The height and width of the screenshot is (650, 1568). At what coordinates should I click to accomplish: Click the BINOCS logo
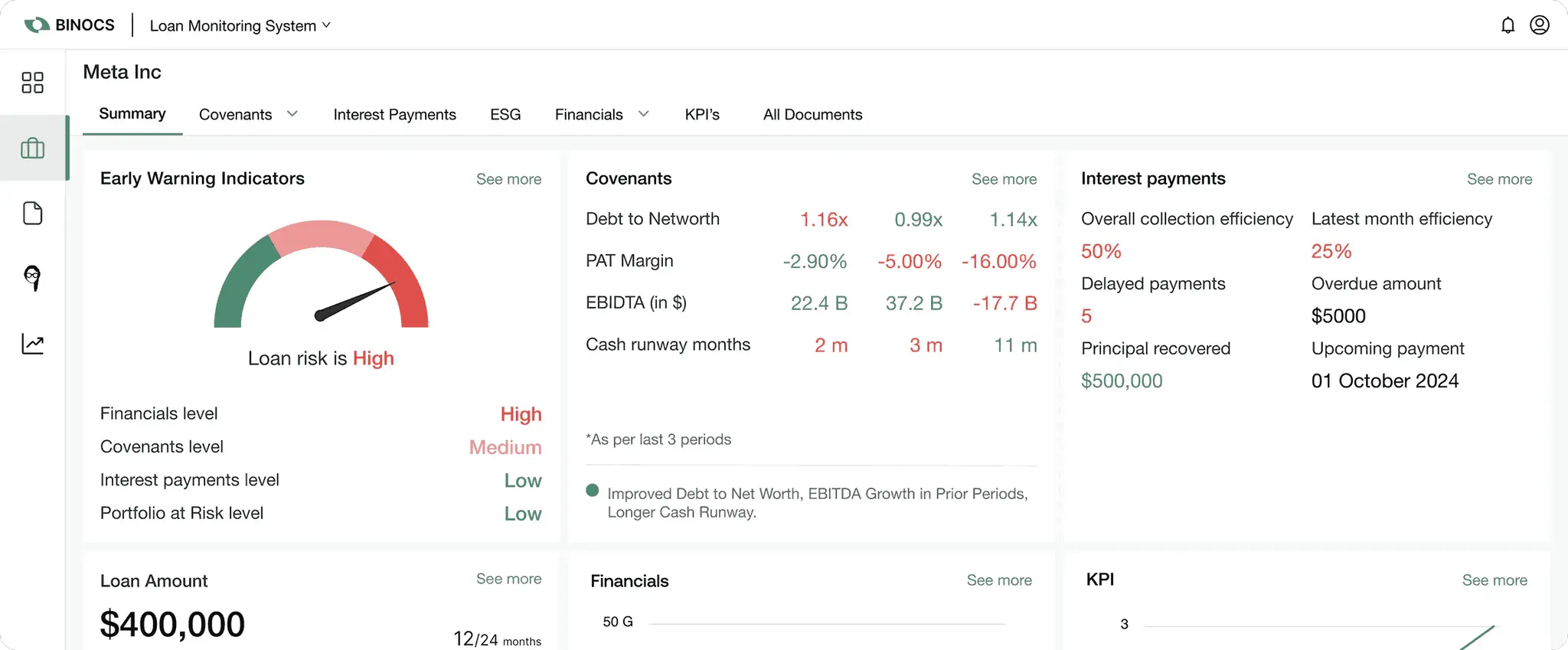69,25
